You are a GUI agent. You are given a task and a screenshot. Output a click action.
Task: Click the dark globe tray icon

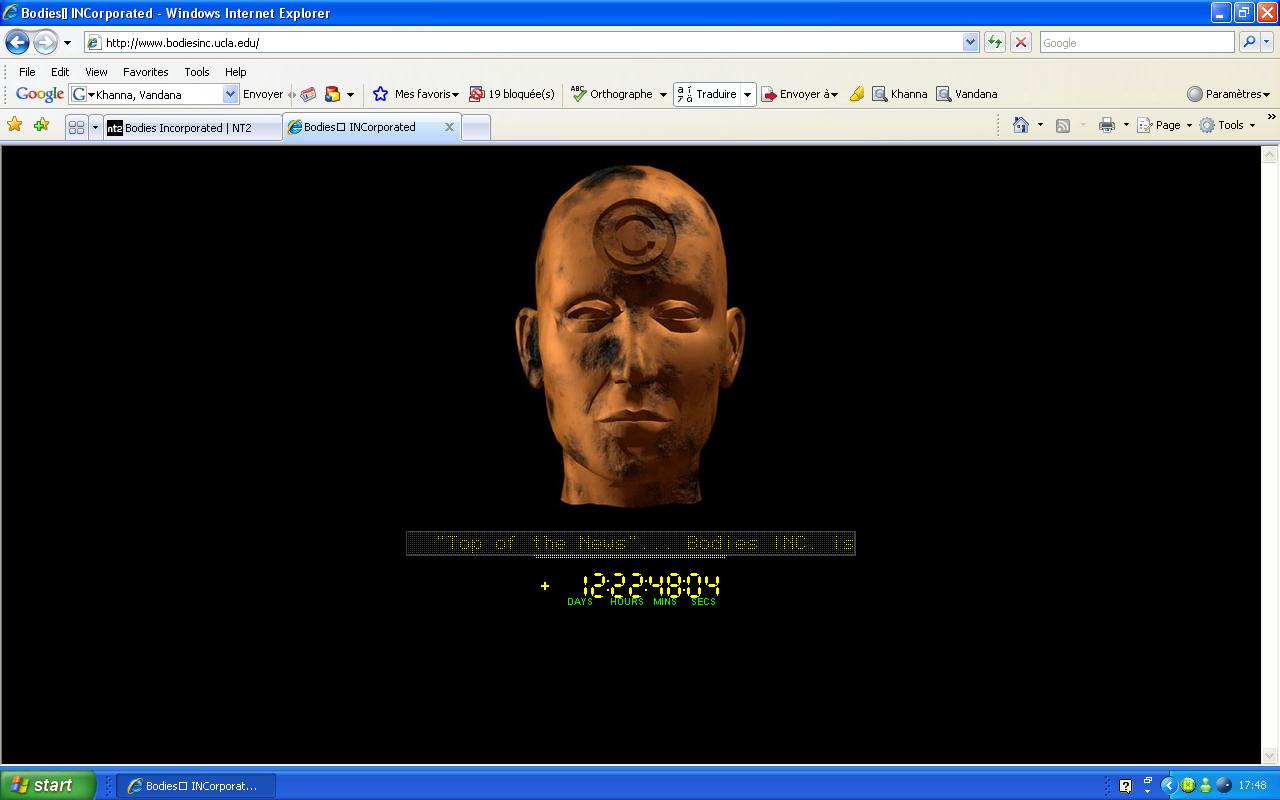click(x=1223, y=786)
